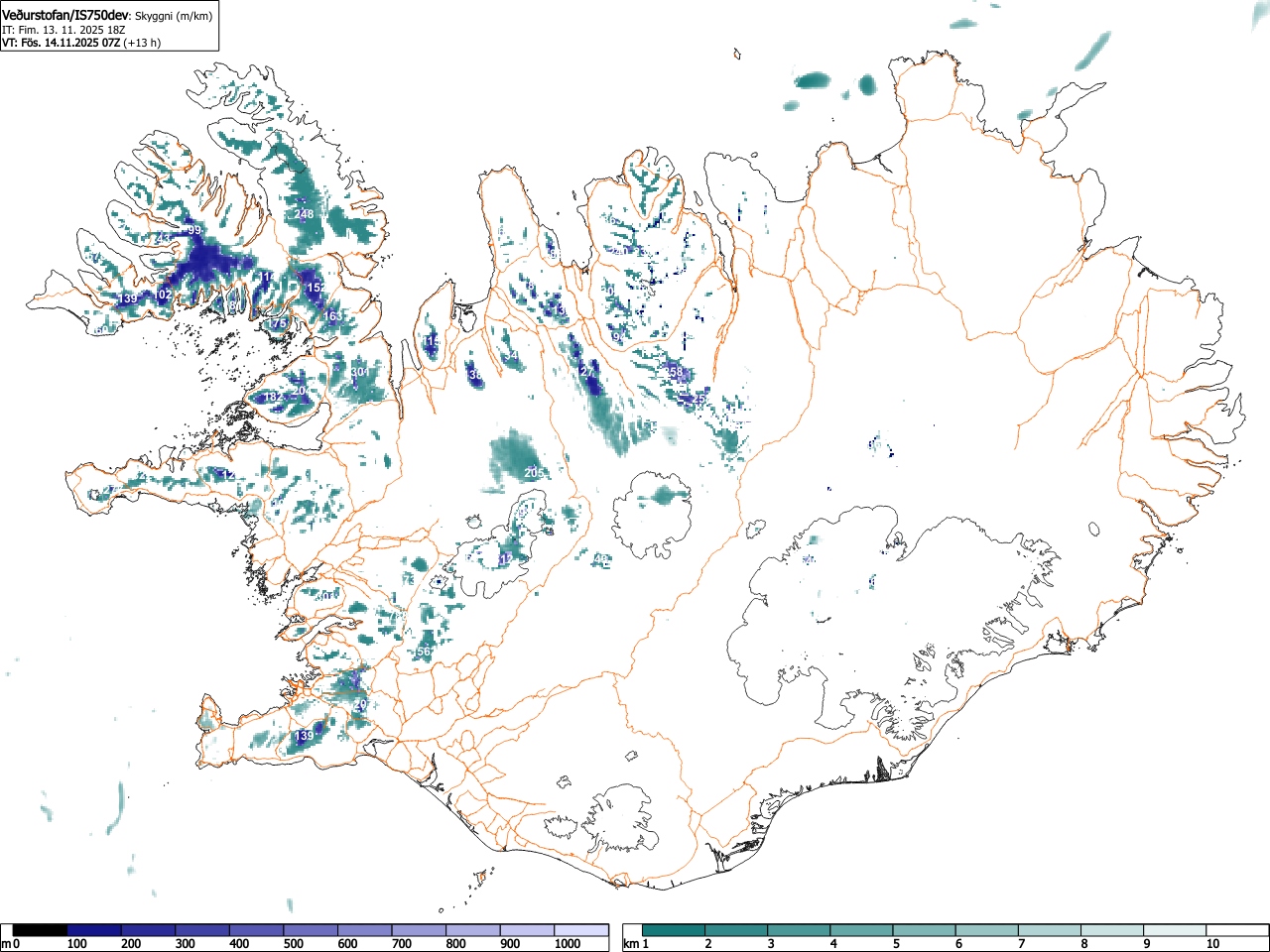Click the 175 visibility value label
The height and width of the screenshot is (952, 1270).
[278, 324]
